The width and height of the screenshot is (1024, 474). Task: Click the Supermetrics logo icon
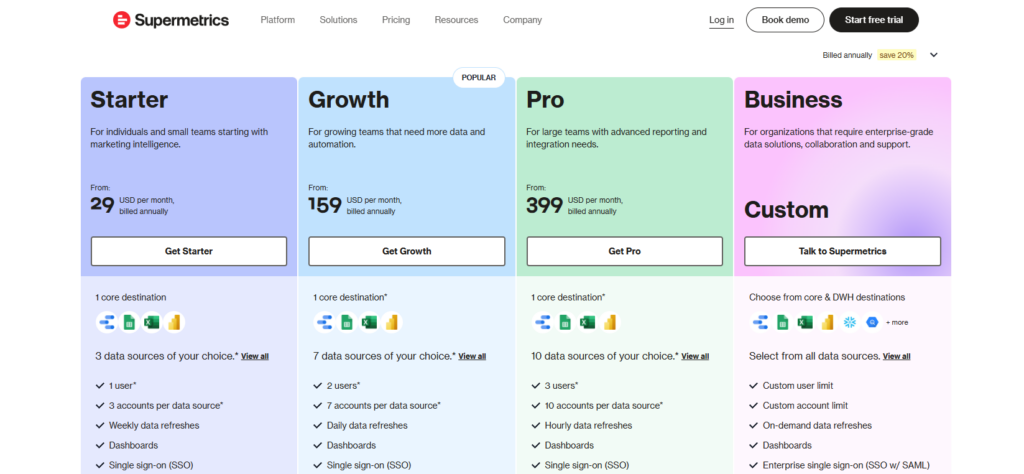click(x=121, y=20)
